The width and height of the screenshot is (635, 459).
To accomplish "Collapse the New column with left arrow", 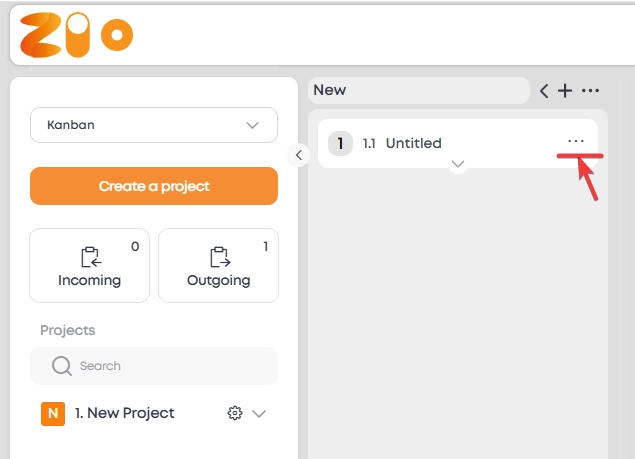I will (x=544, y=91).
